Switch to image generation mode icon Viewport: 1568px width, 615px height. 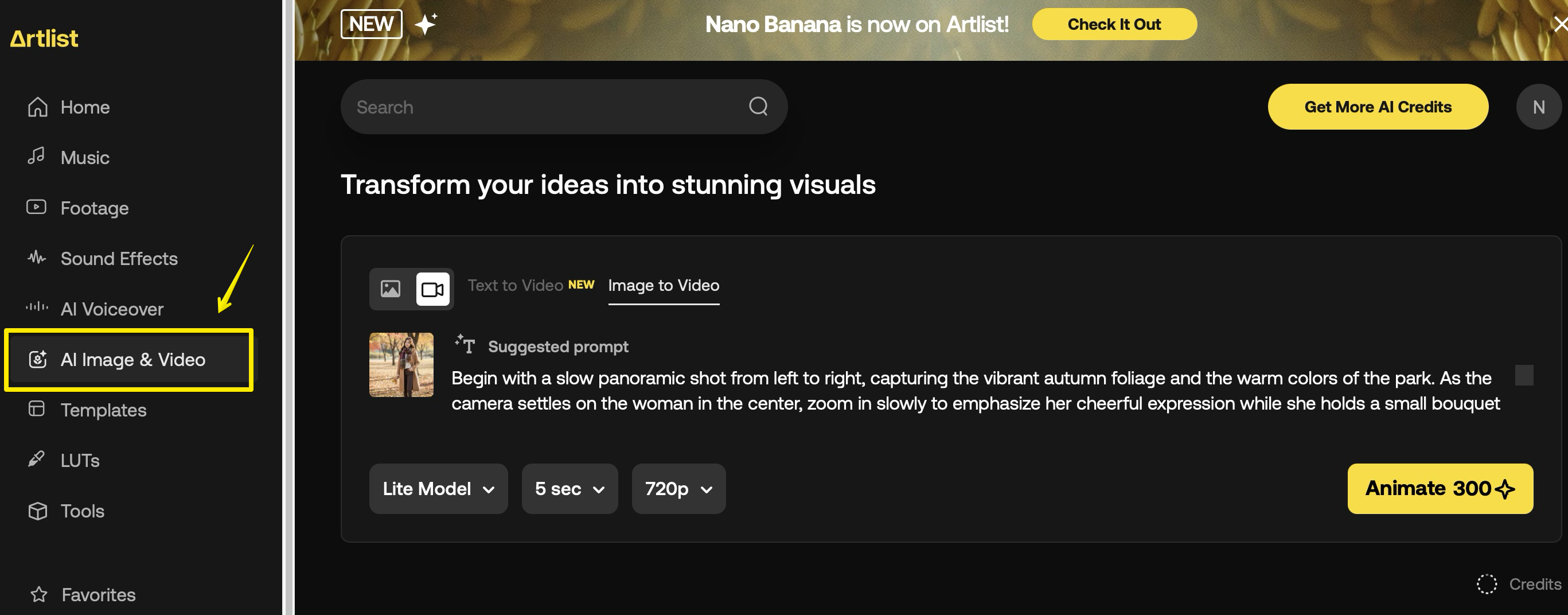point(390,289)
